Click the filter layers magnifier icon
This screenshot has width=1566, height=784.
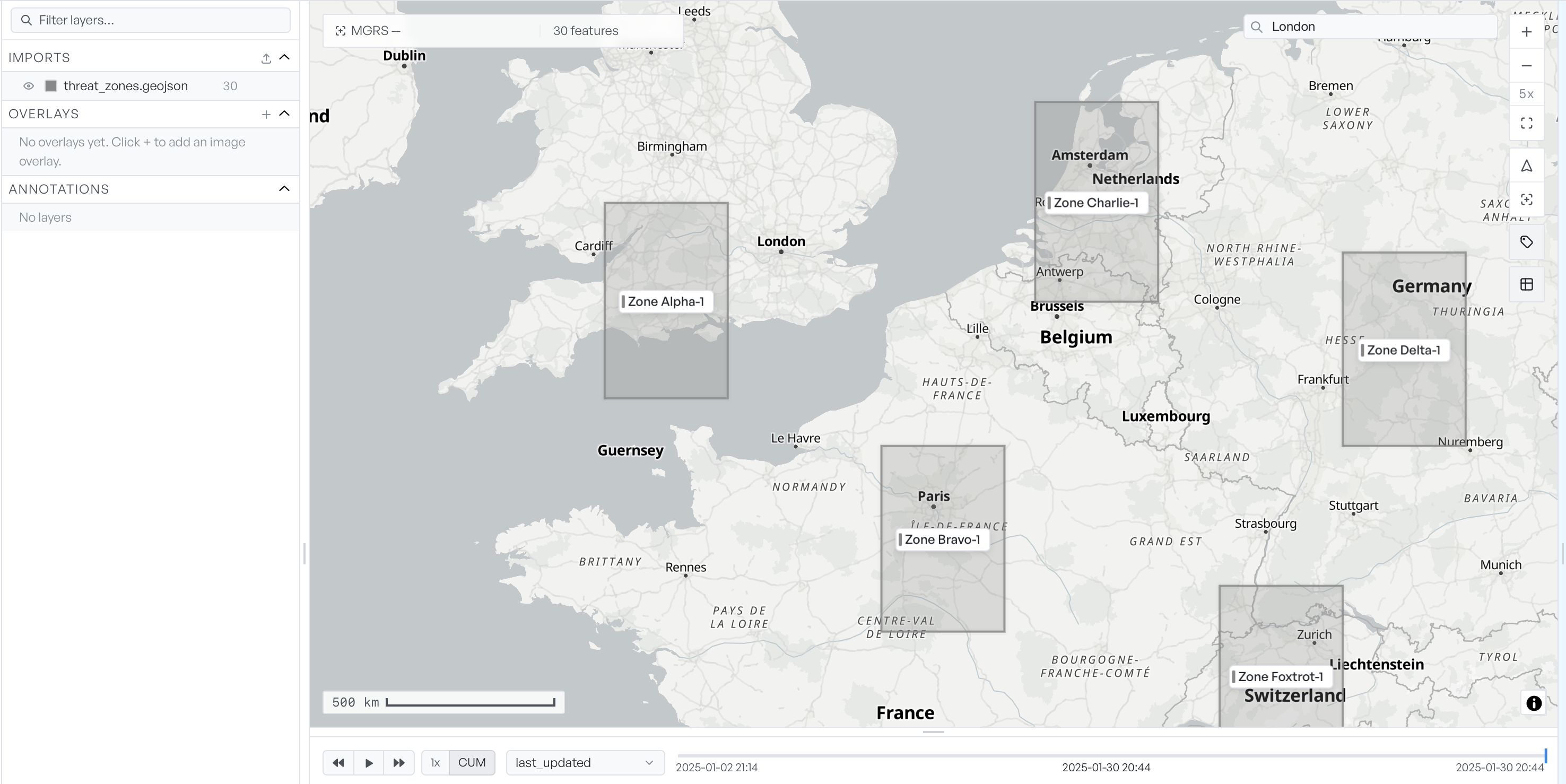[x=26, y=20]
